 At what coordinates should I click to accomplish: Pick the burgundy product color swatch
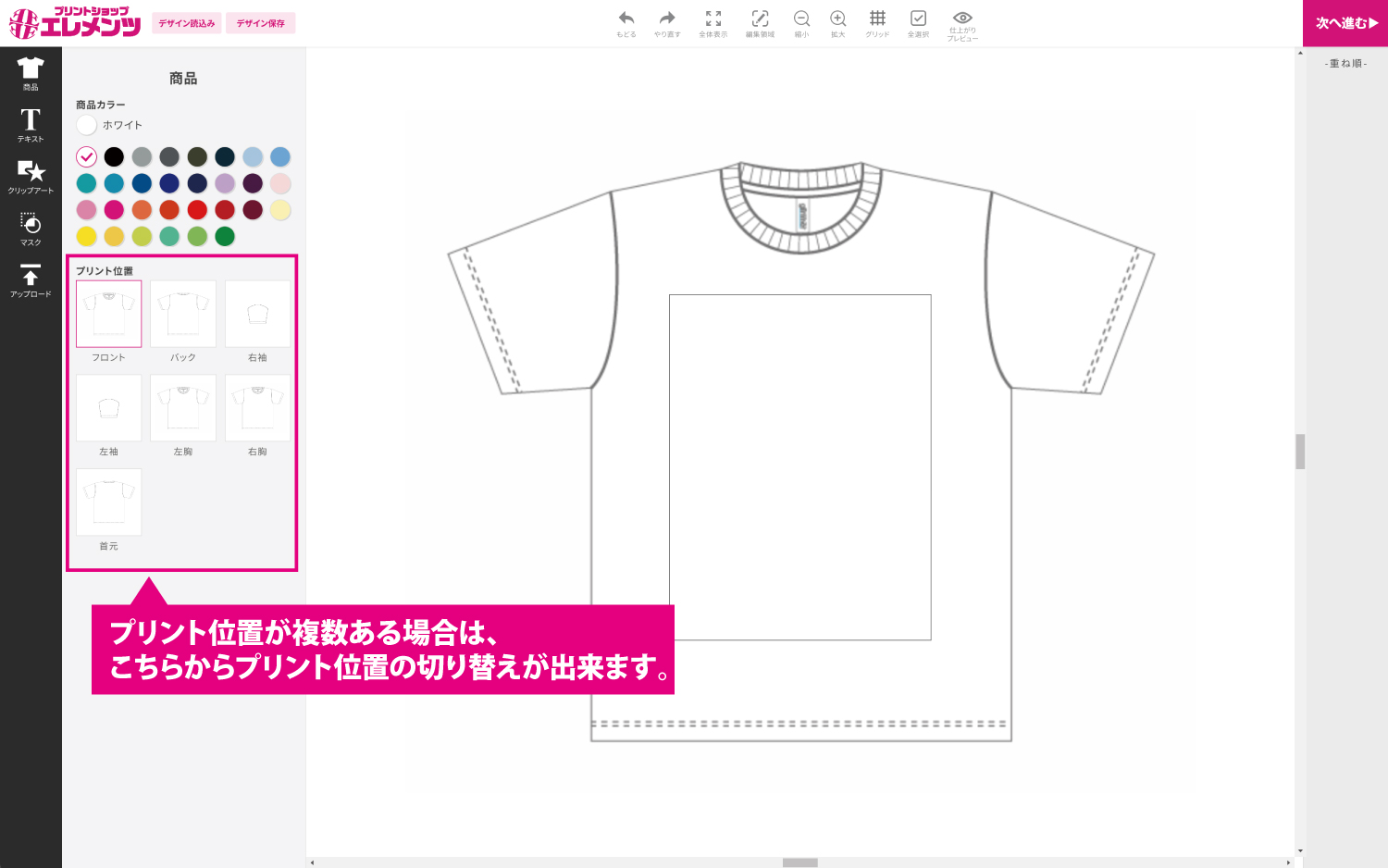[x=253, y=210]
